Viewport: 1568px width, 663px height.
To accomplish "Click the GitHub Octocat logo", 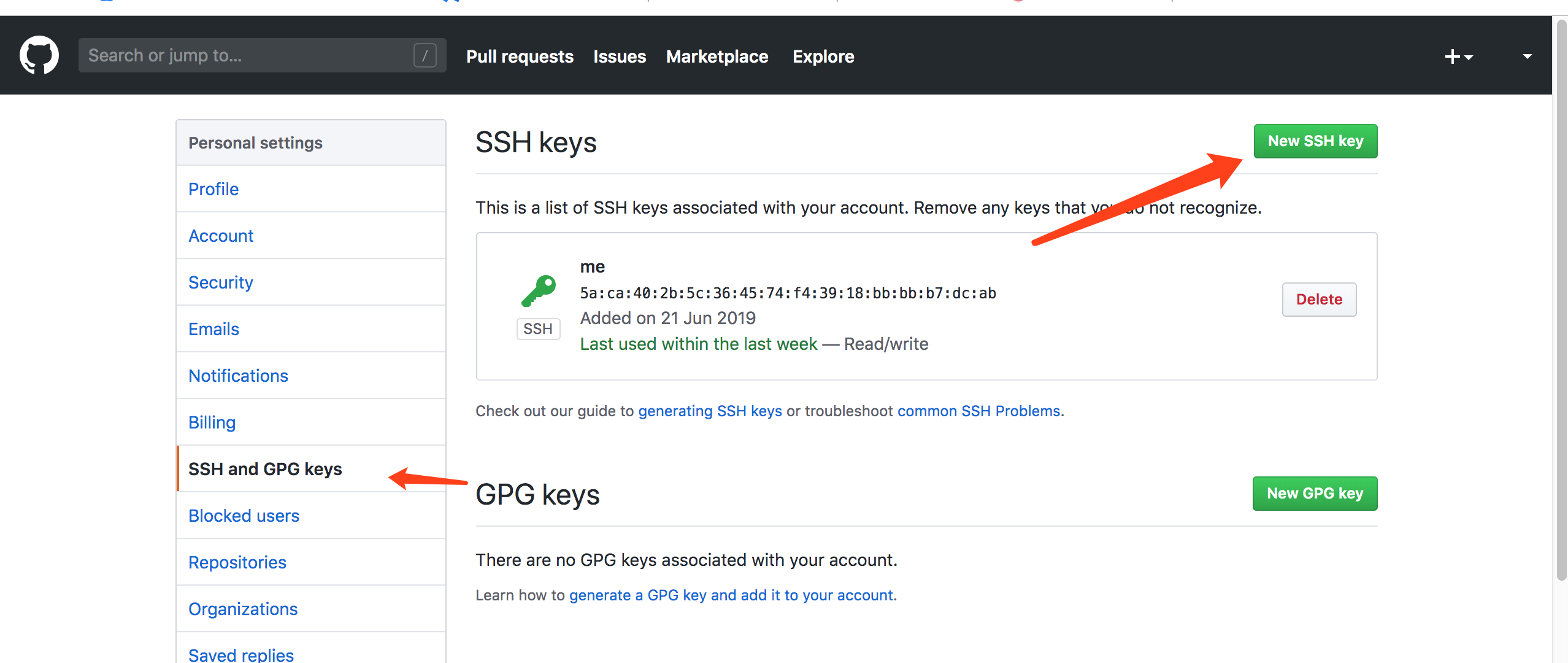I will coord(39,55).
